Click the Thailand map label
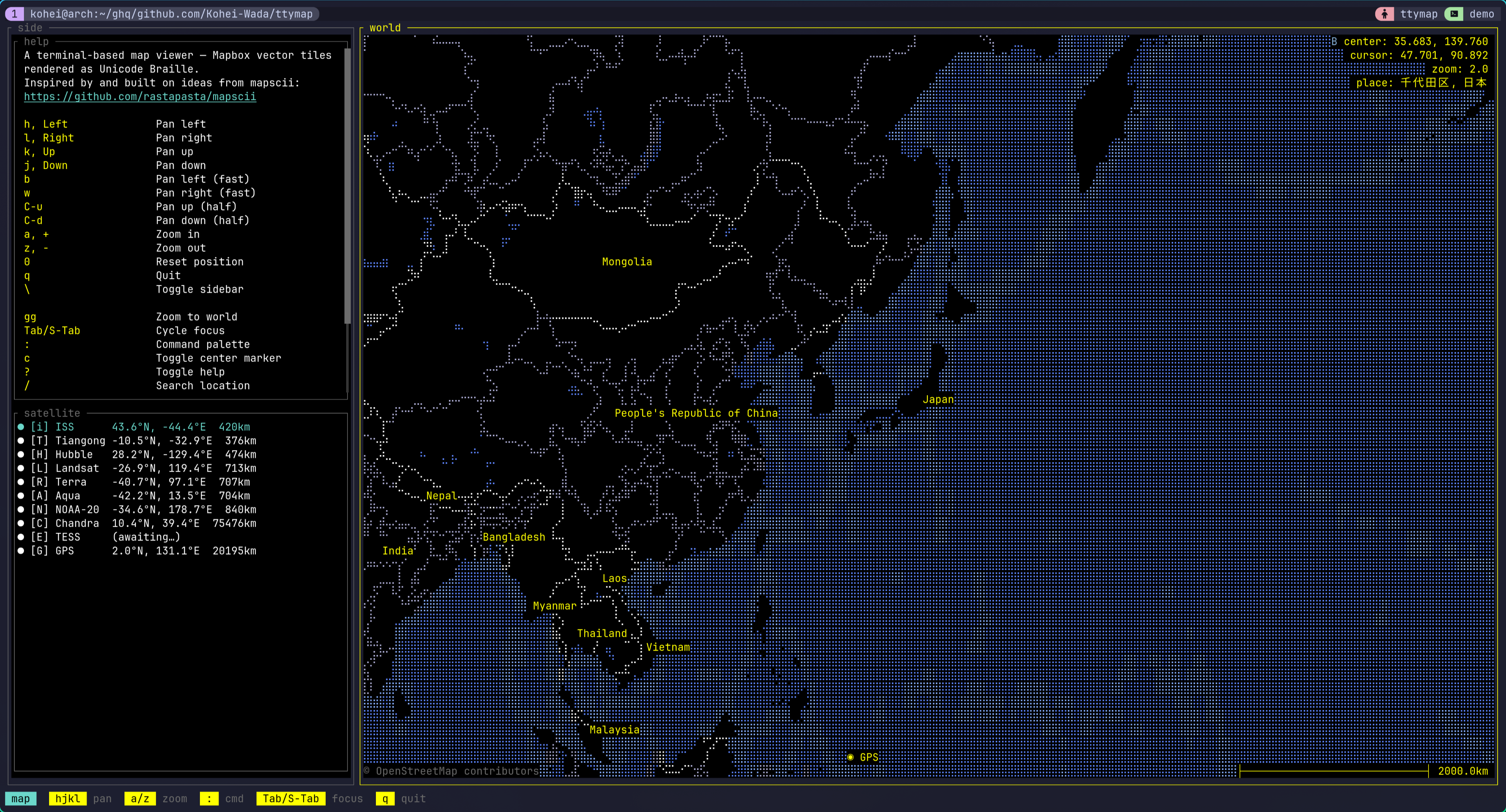The image size is (1506, 812). 602,633
